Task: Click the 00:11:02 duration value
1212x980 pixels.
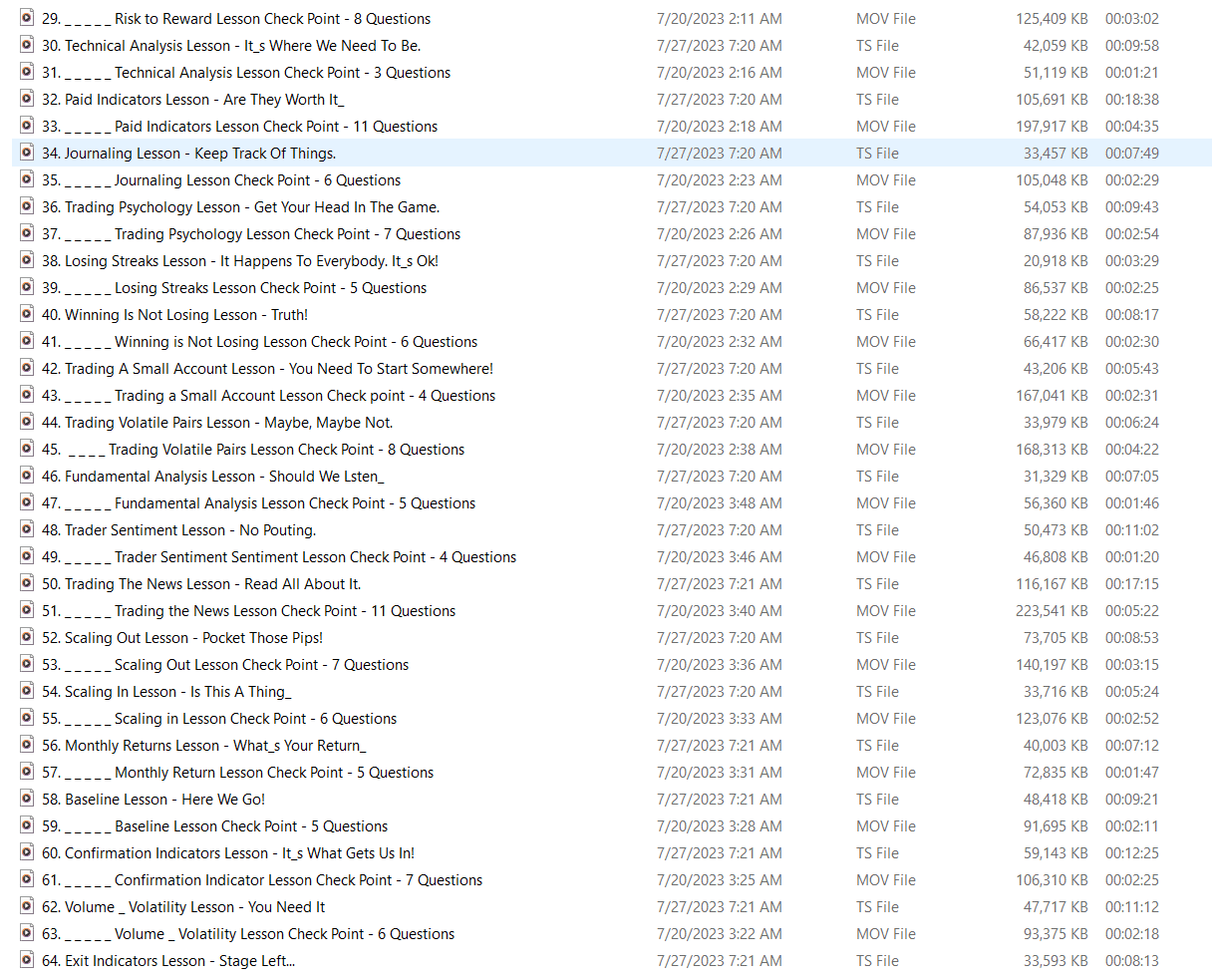Action: coord(1132,530)
